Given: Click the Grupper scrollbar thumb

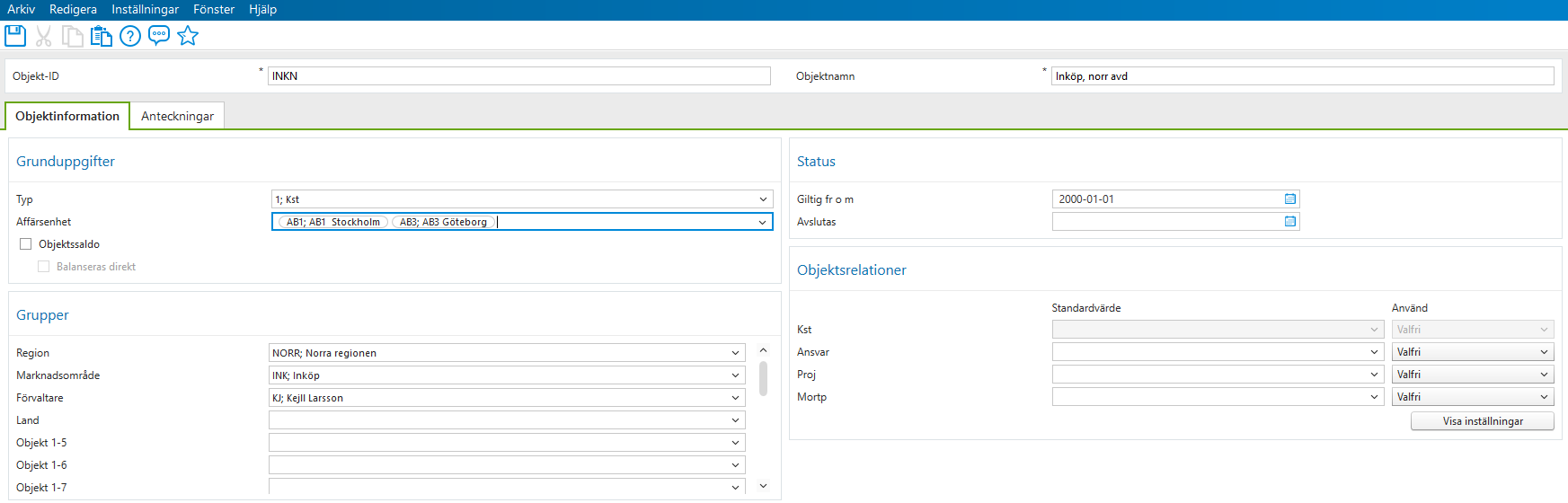Looking at the screenshot, I should pyautogui.click(x=763, y=378).
